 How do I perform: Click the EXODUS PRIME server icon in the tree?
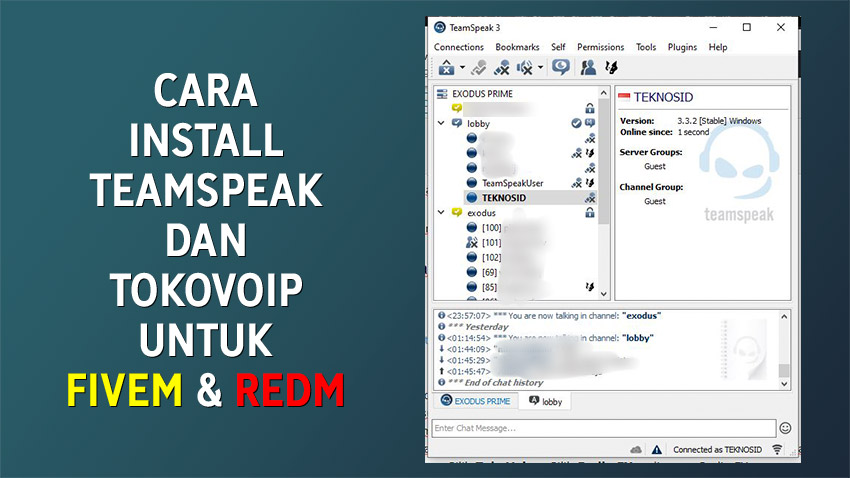(x=442, y=94)
